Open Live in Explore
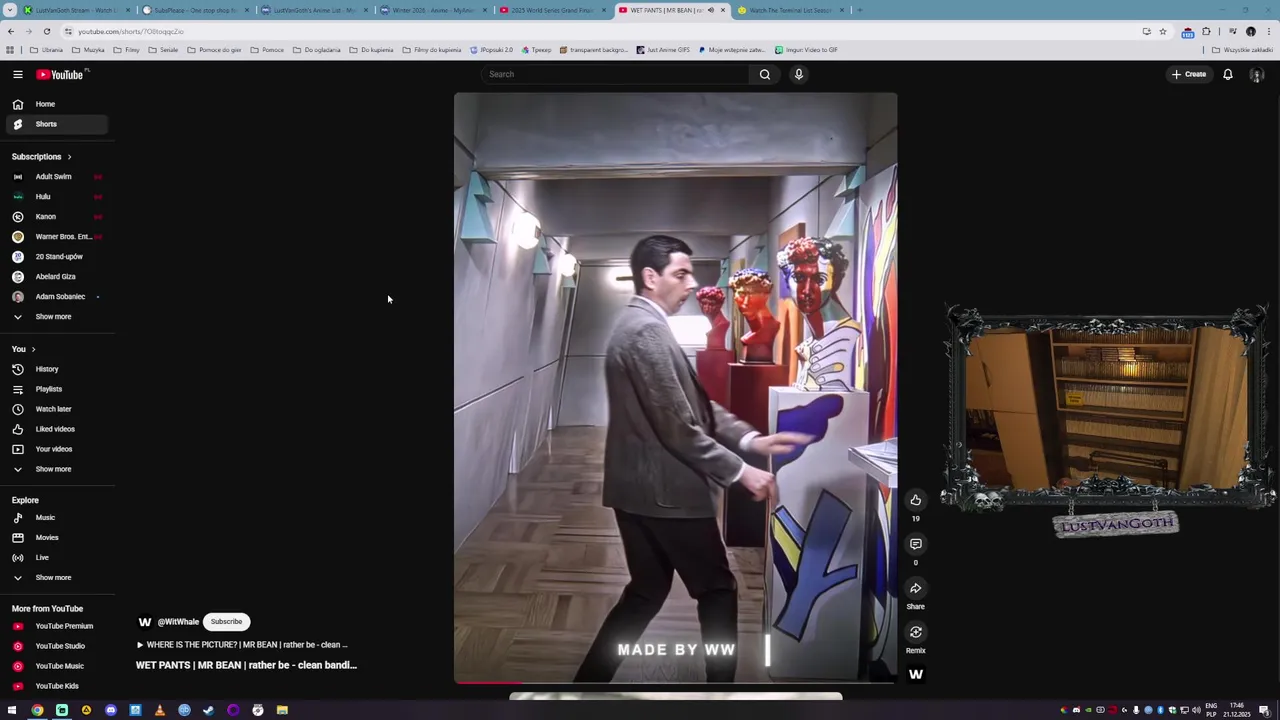 coord(57,558)
